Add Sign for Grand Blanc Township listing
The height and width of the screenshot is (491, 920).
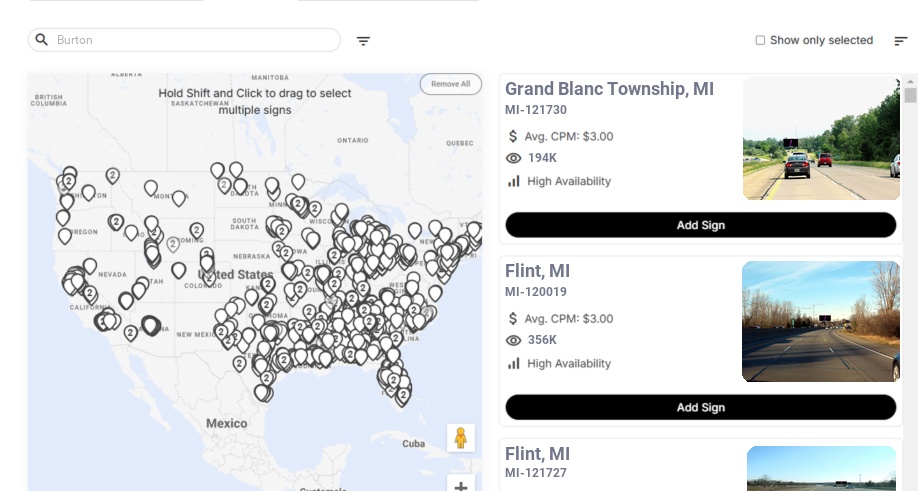700,225
